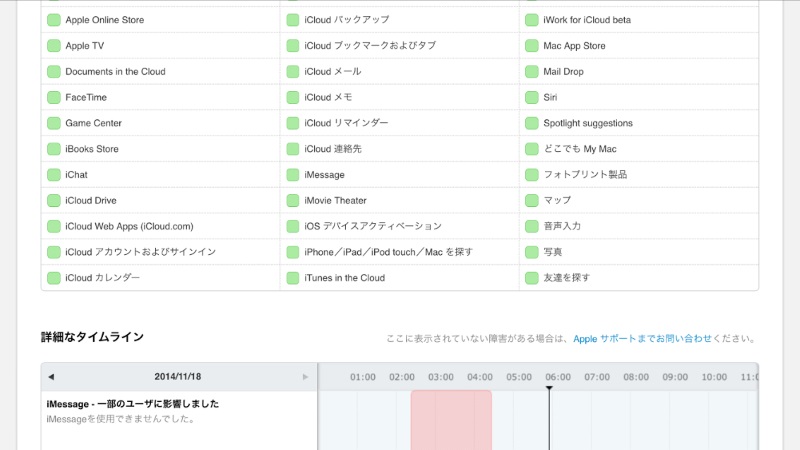Click iTunes in the Cloud status icon
The width and height of the screenshot is (800, 450).
tap(292, 278)
